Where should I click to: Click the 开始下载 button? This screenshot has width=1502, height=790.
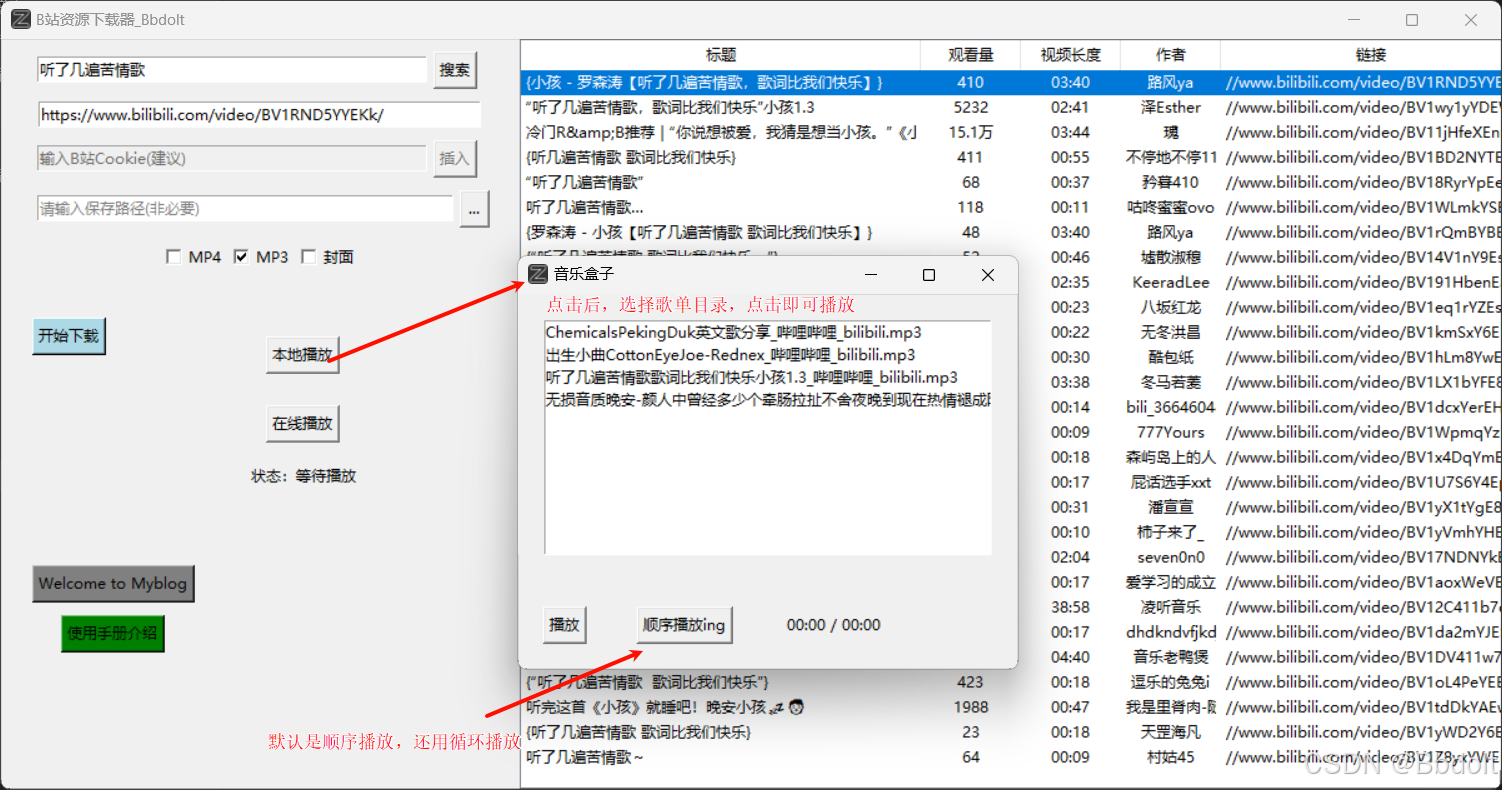[69, 336]
